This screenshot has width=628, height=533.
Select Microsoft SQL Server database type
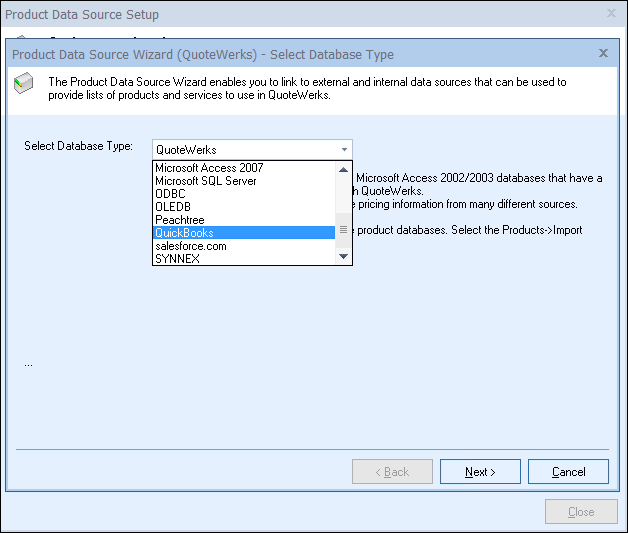pos(206,181)
